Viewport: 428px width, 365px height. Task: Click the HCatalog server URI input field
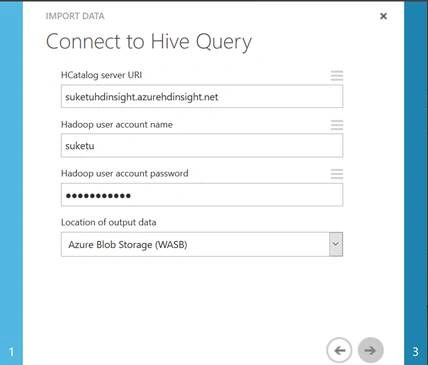[202, 97]
